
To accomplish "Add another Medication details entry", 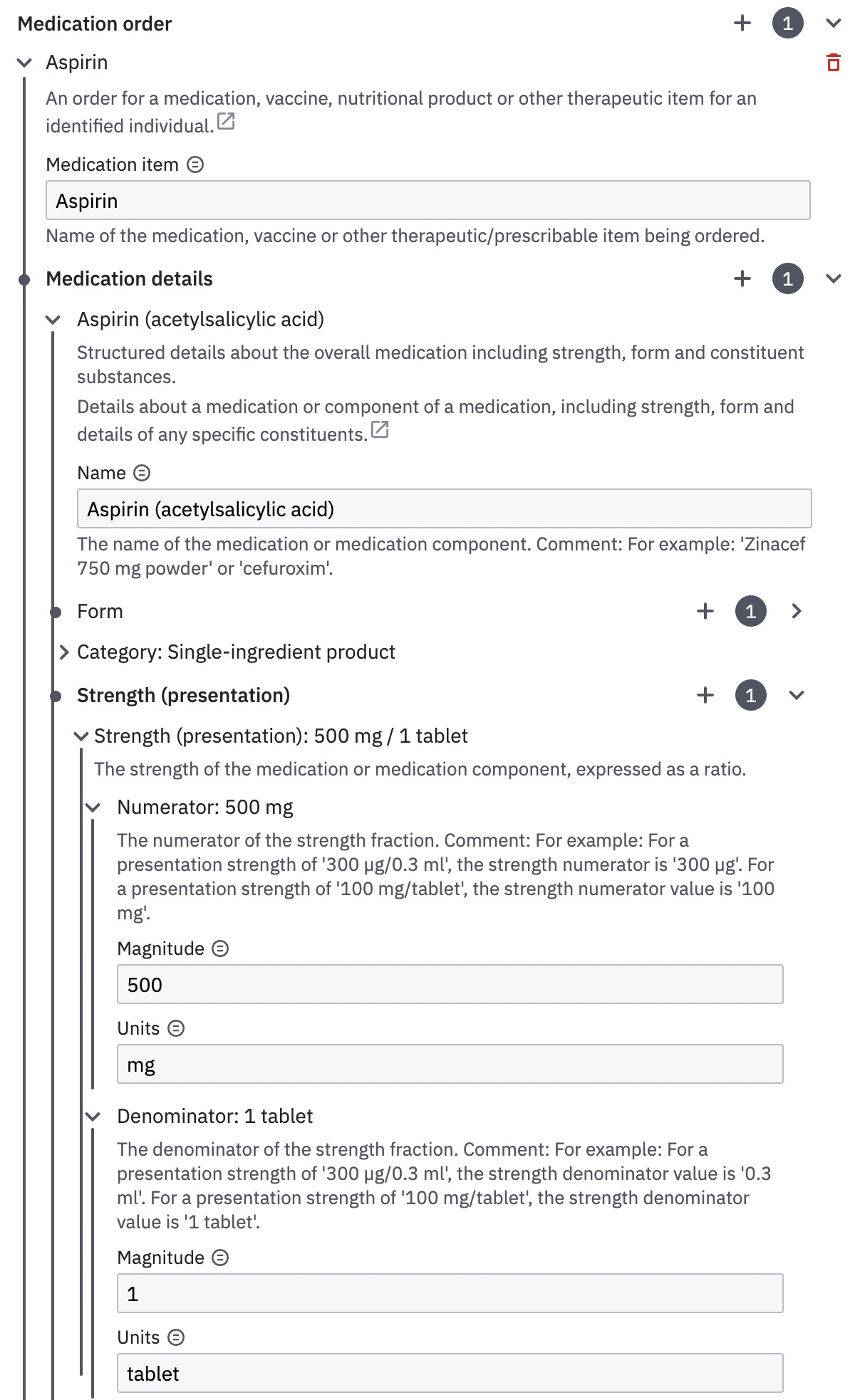I will [742, 278].
